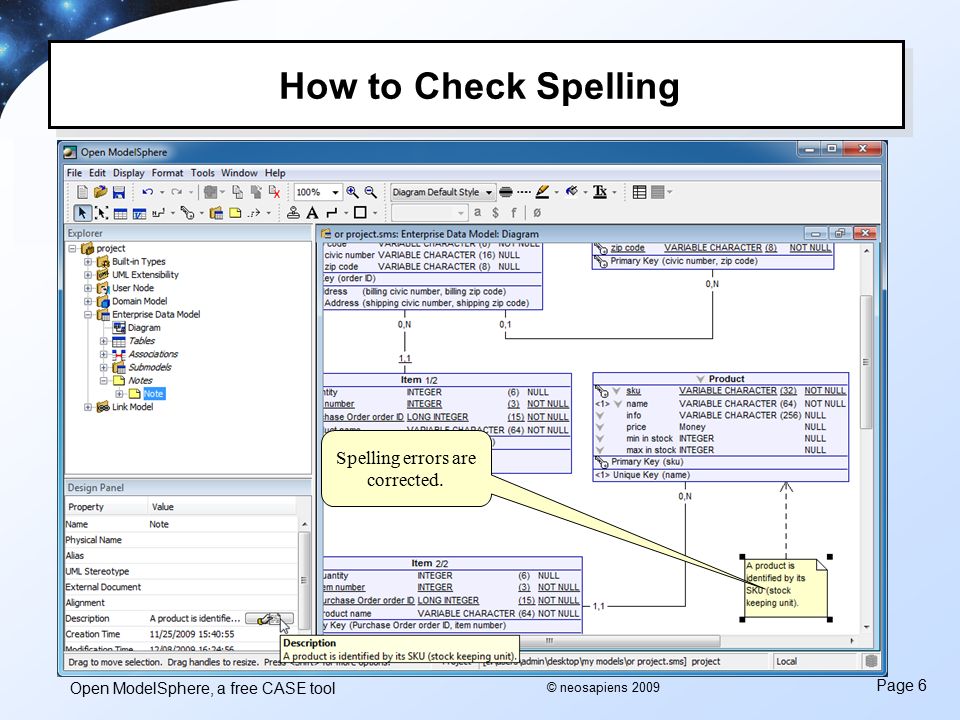Screen dimensions: 960x720
Task: Select the dashed arrow link tool
Action: [x=254, y=213]
